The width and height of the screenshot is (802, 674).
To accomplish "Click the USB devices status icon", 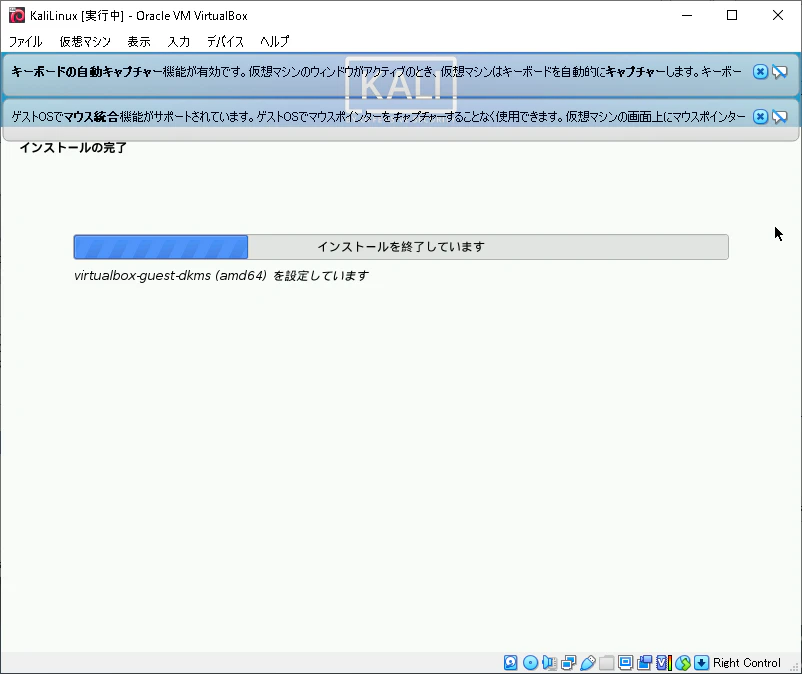I will (588, 663).
